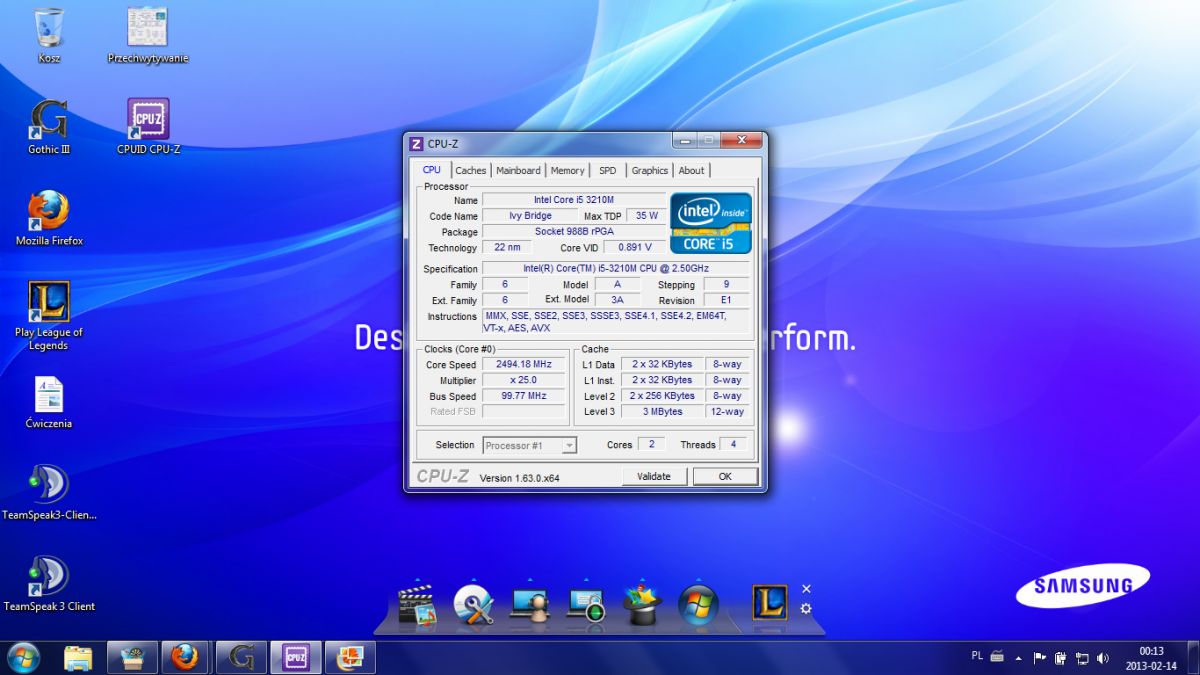The height and width of the screenshot is (675, 1200).
Task: Switch to the box-icon app in taskbar
Action: pos(132,657)
